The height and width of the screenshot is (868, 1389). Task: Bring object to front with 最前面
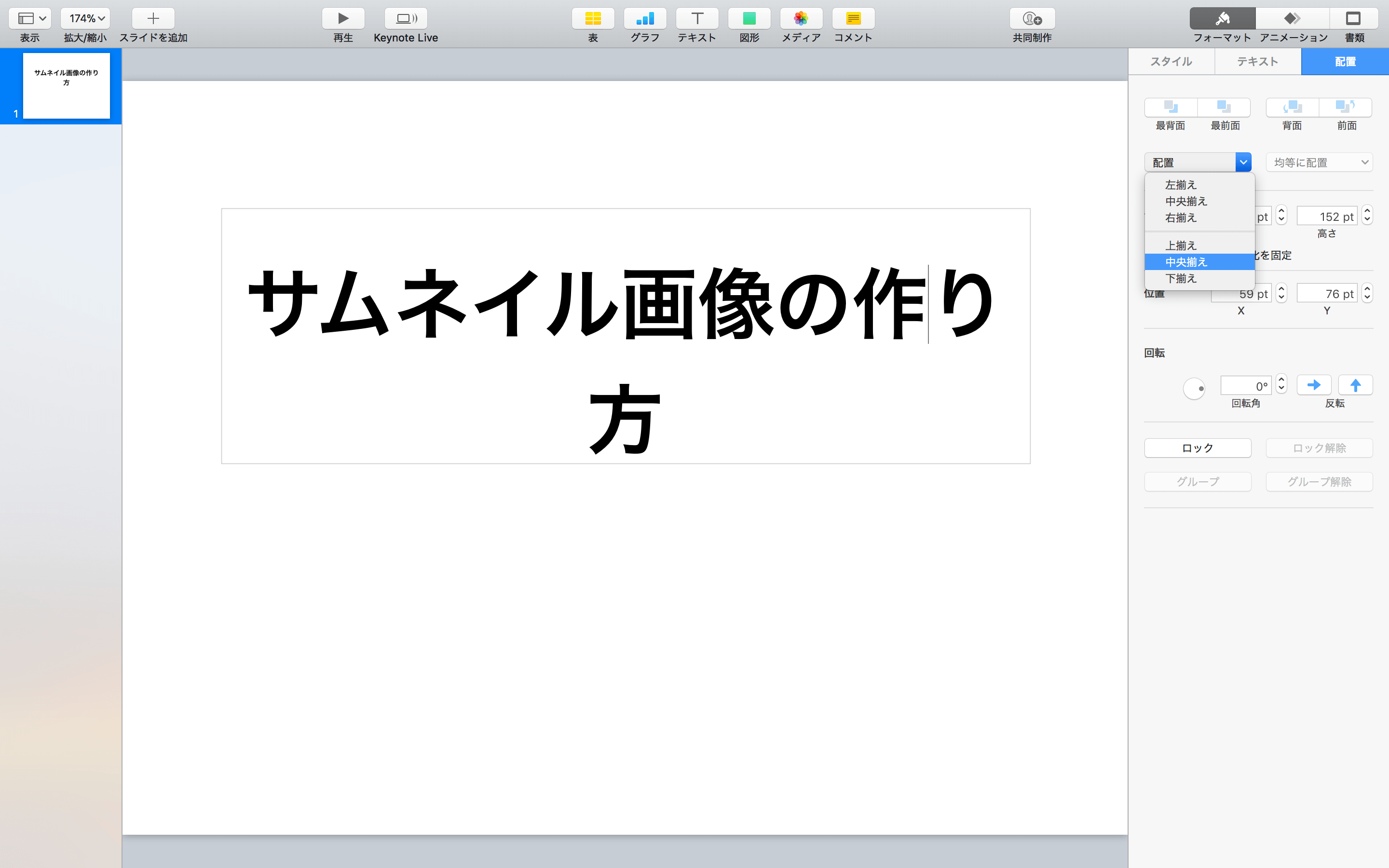coord(1224,107)
